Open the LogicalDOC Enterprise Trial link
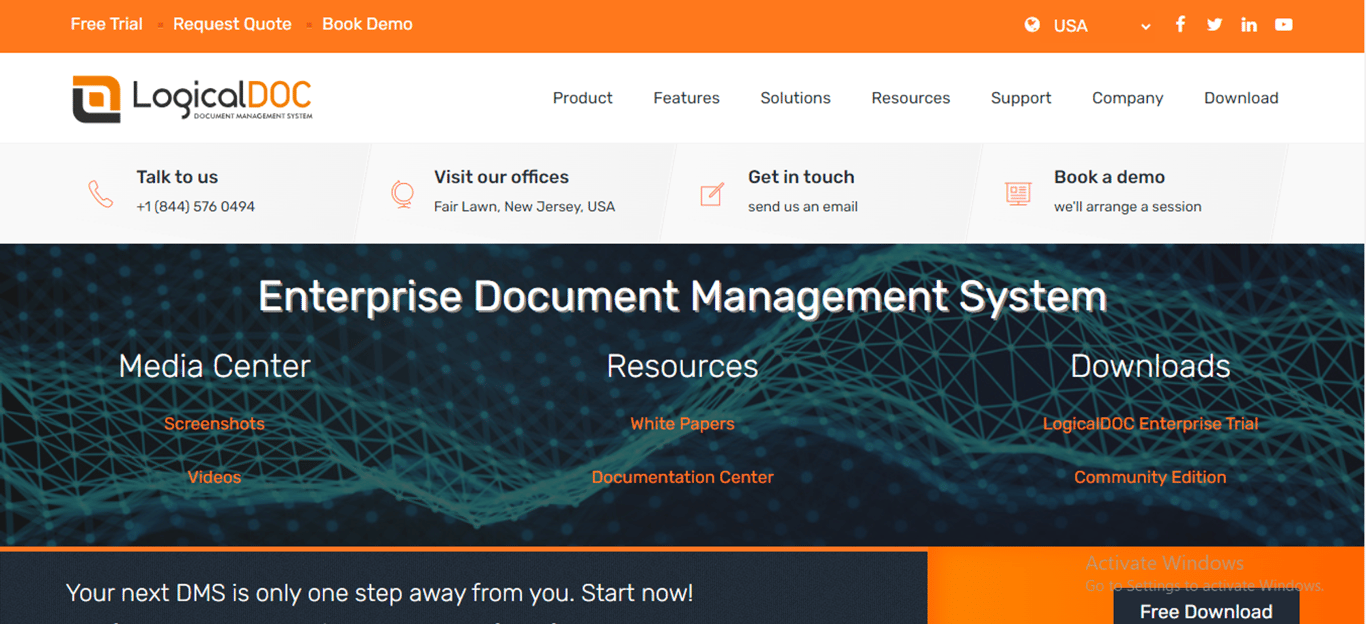 1150,423
